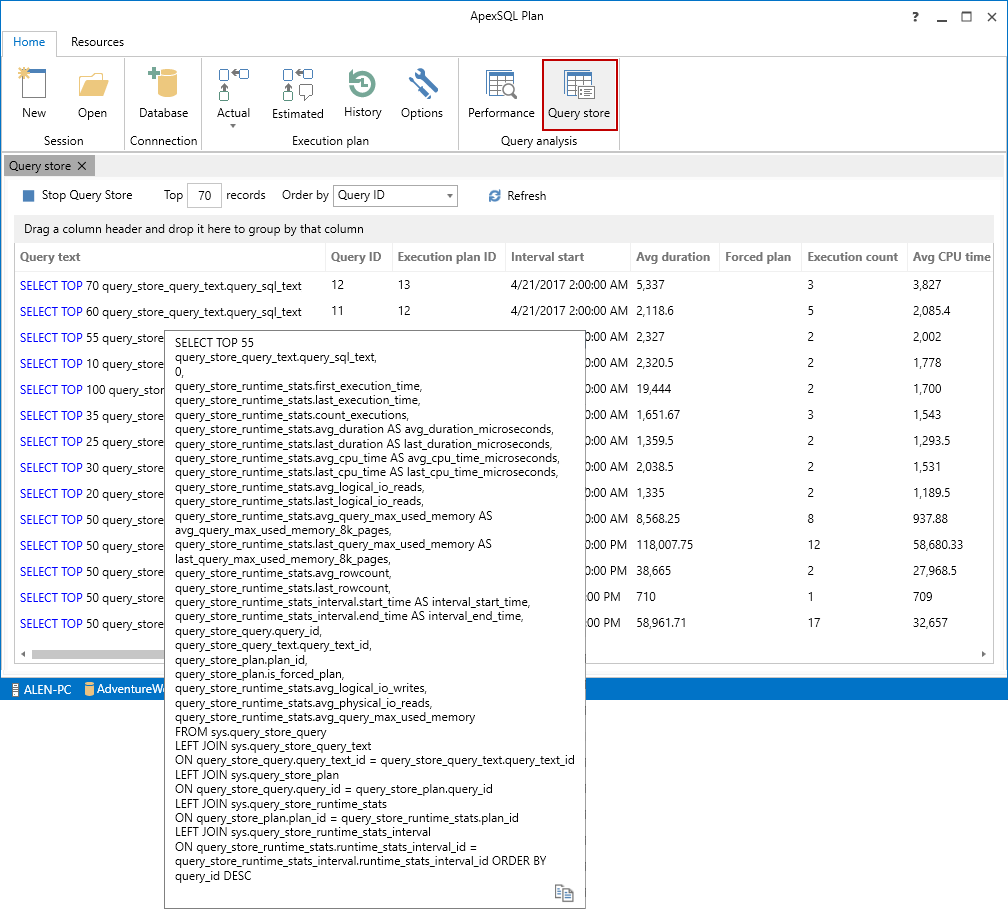Image resolution: width=1008 pixels, height=910 pixels.
Task: Select the Query store document tab
Action: [49, 166]
